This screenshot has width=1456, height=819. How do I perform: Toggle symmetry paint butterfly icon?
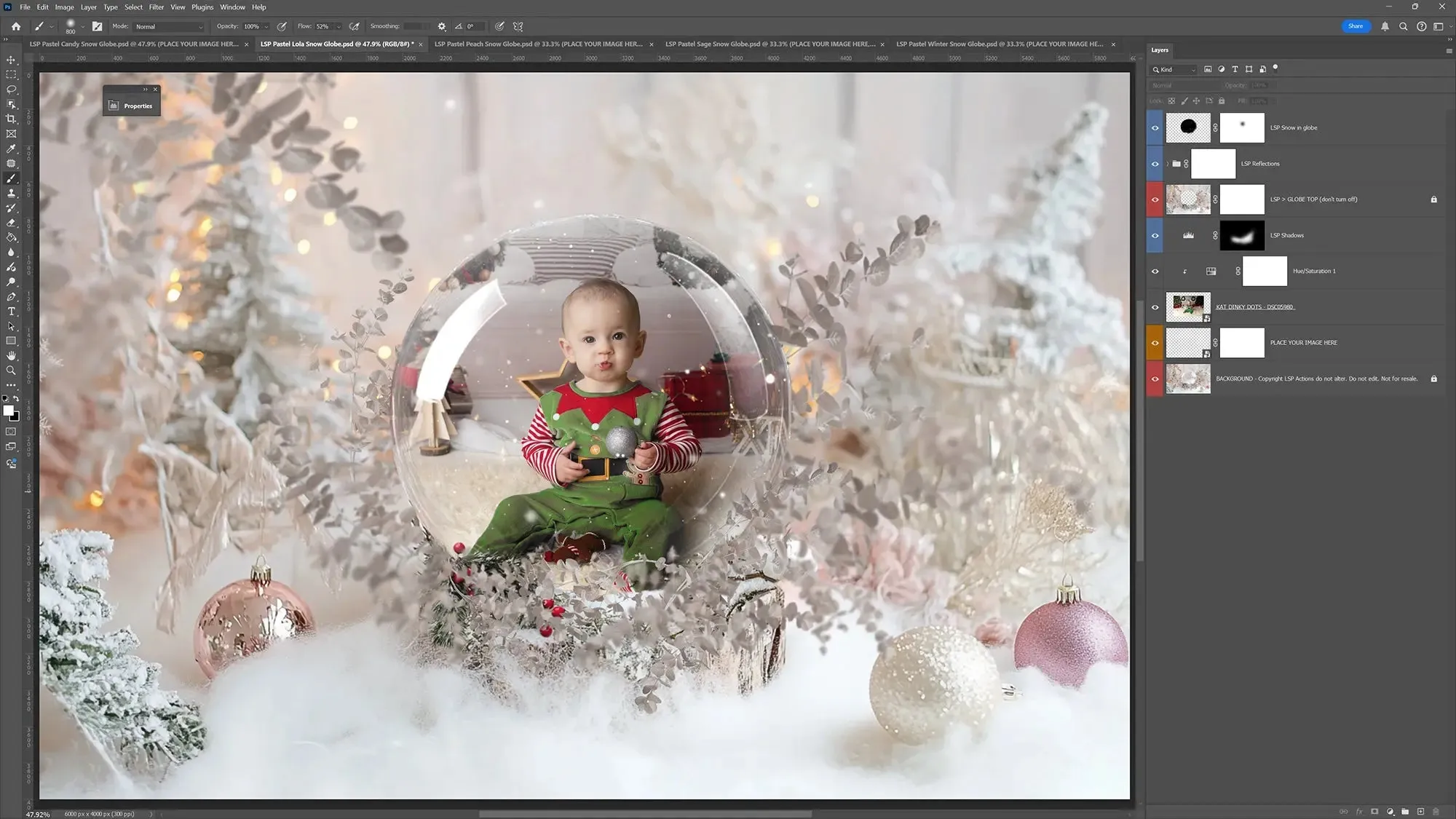pyautogui.click(x=518, y=26)
